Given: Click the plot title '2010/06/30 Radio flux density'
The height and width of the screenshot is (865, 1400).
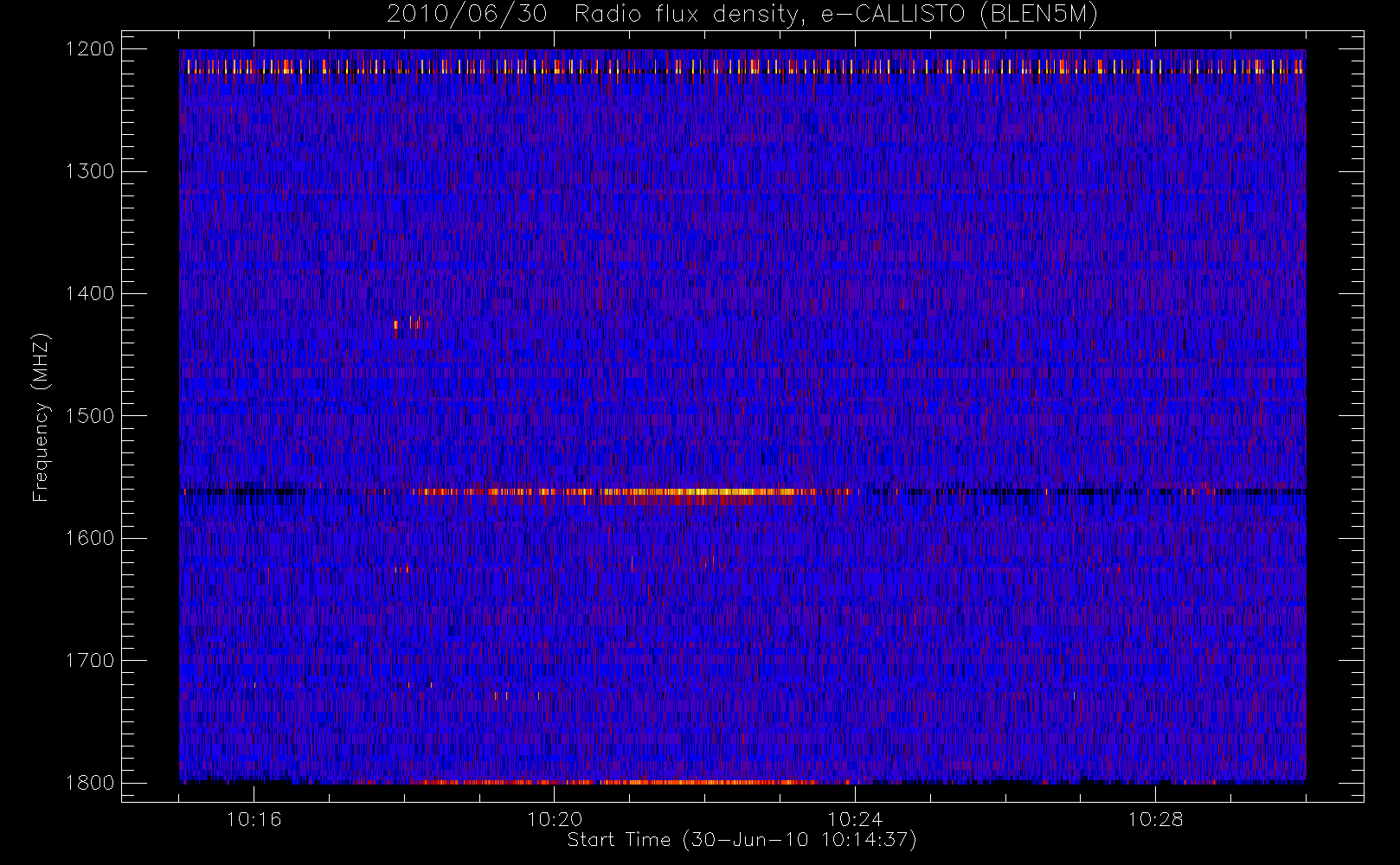Looking at the screenshot, I should (742, 15).
